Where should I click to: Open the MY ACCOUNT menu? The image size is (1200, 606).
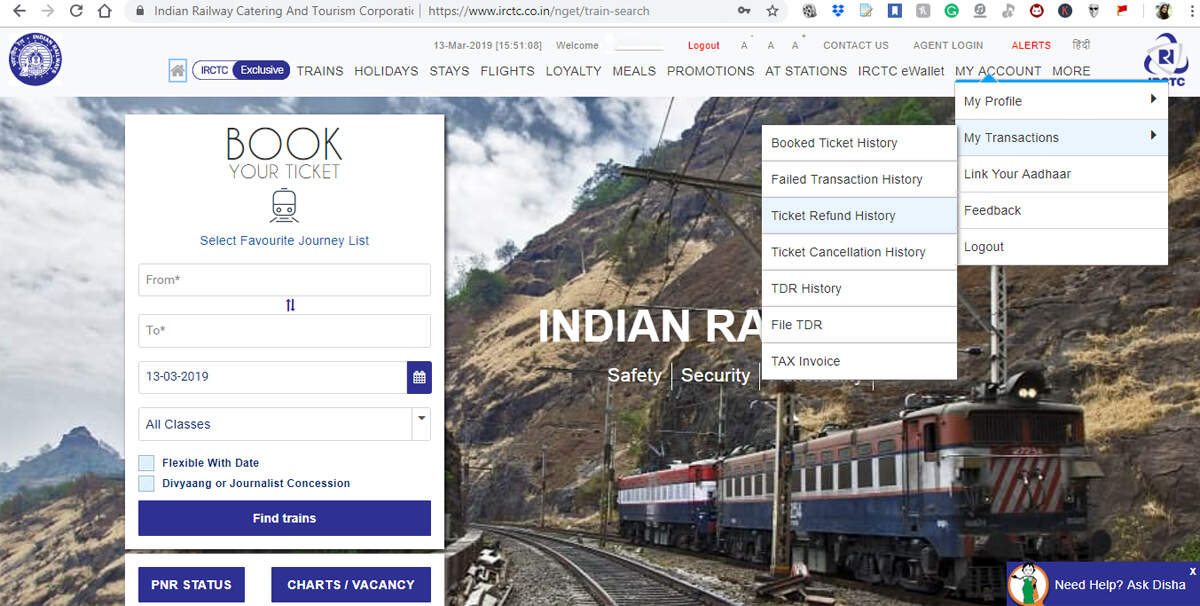click(998, 71)
